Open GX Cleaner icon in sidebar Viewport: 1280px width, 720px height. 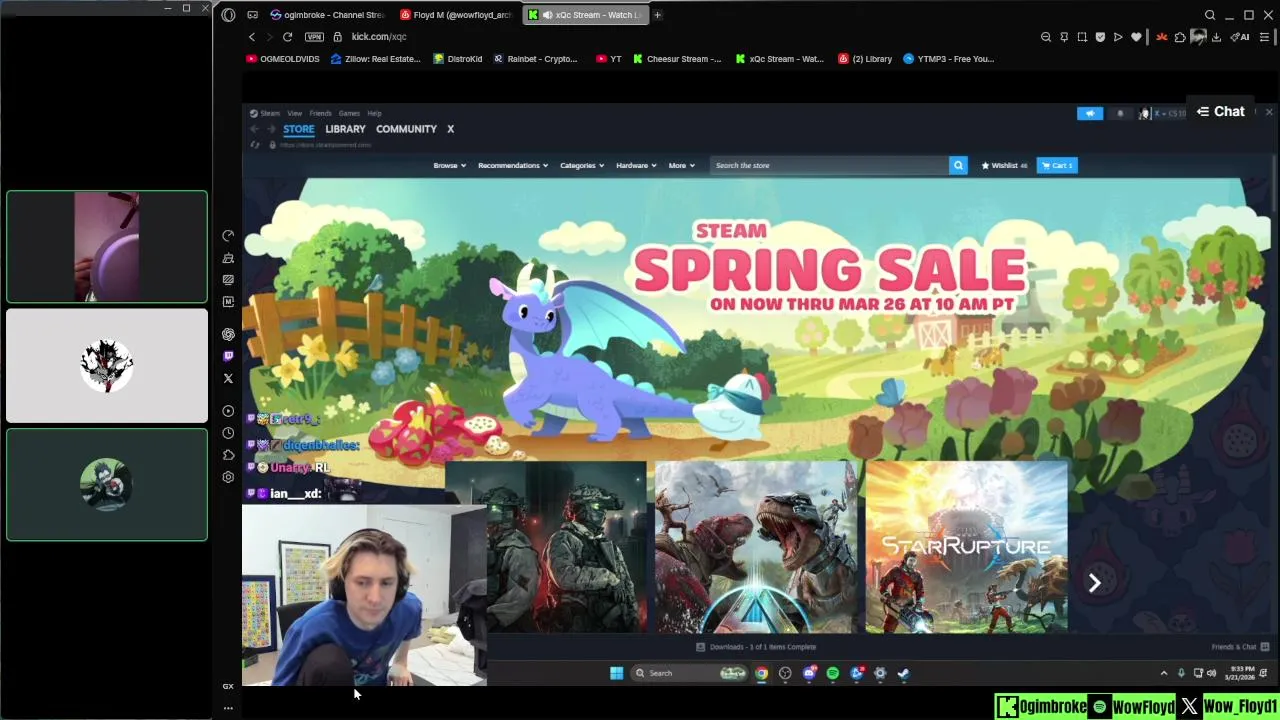point(228,258)
